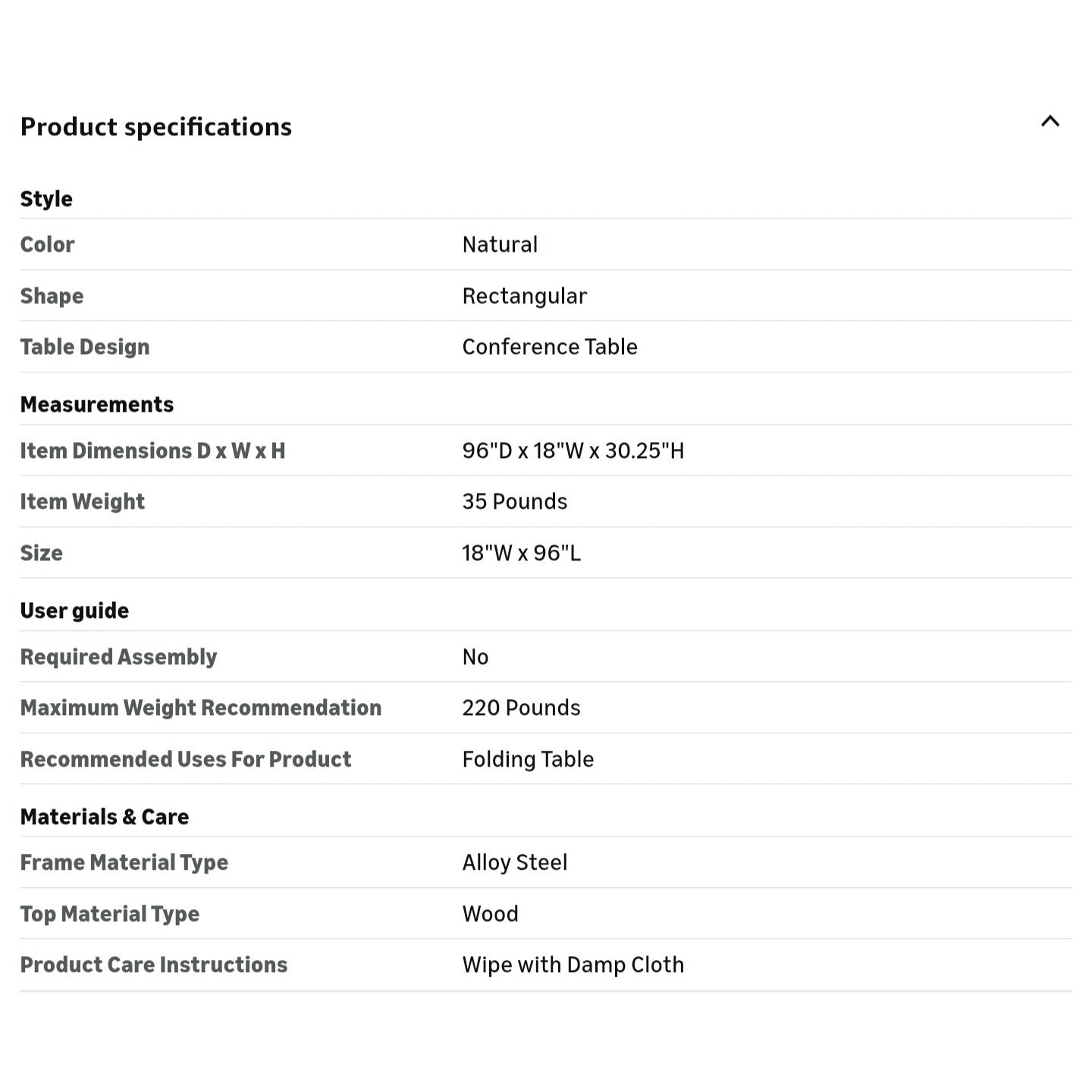The height and width of the screenshot is (1092, 1092).
Task: Click the Color row label
Action: [47, 244]
